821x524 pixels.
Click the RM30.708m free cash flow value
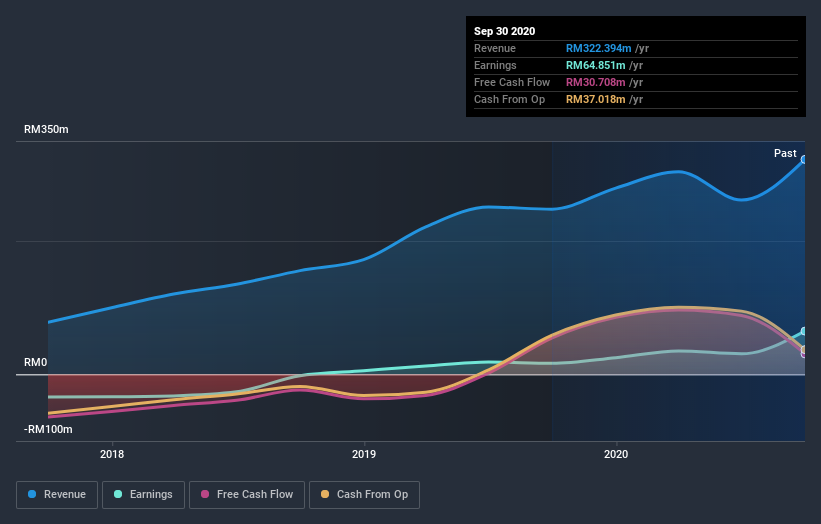coord(595,82)
